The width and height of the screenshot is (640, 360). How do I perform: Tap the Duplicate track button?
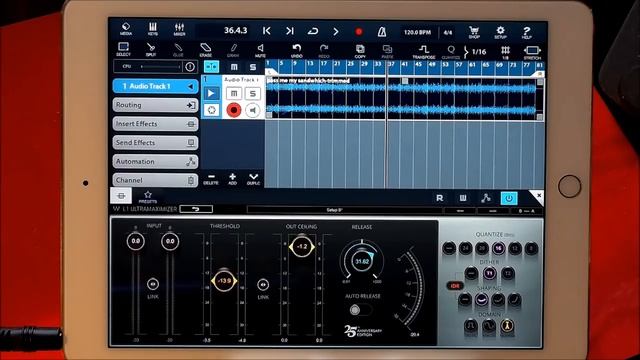(253, 179)
